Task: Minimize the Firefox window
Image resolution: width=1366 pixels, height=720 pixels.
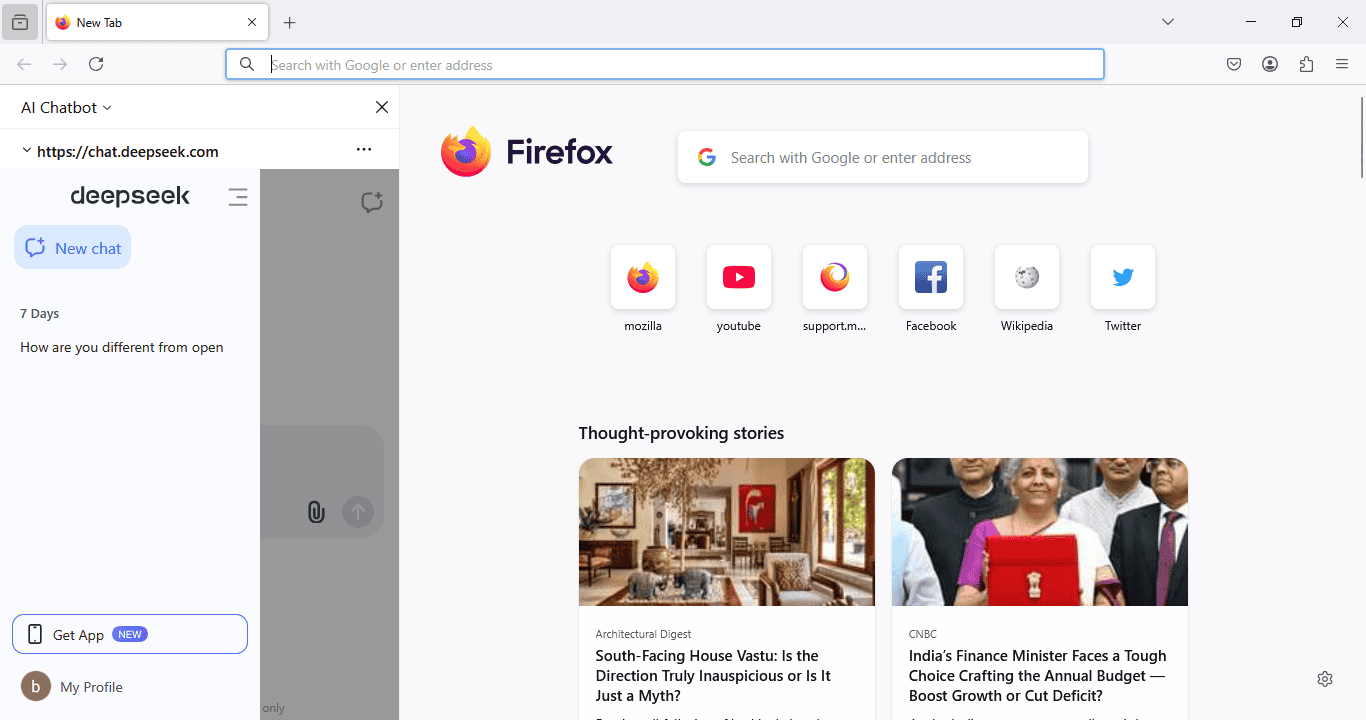Action: pos(1251,22)
